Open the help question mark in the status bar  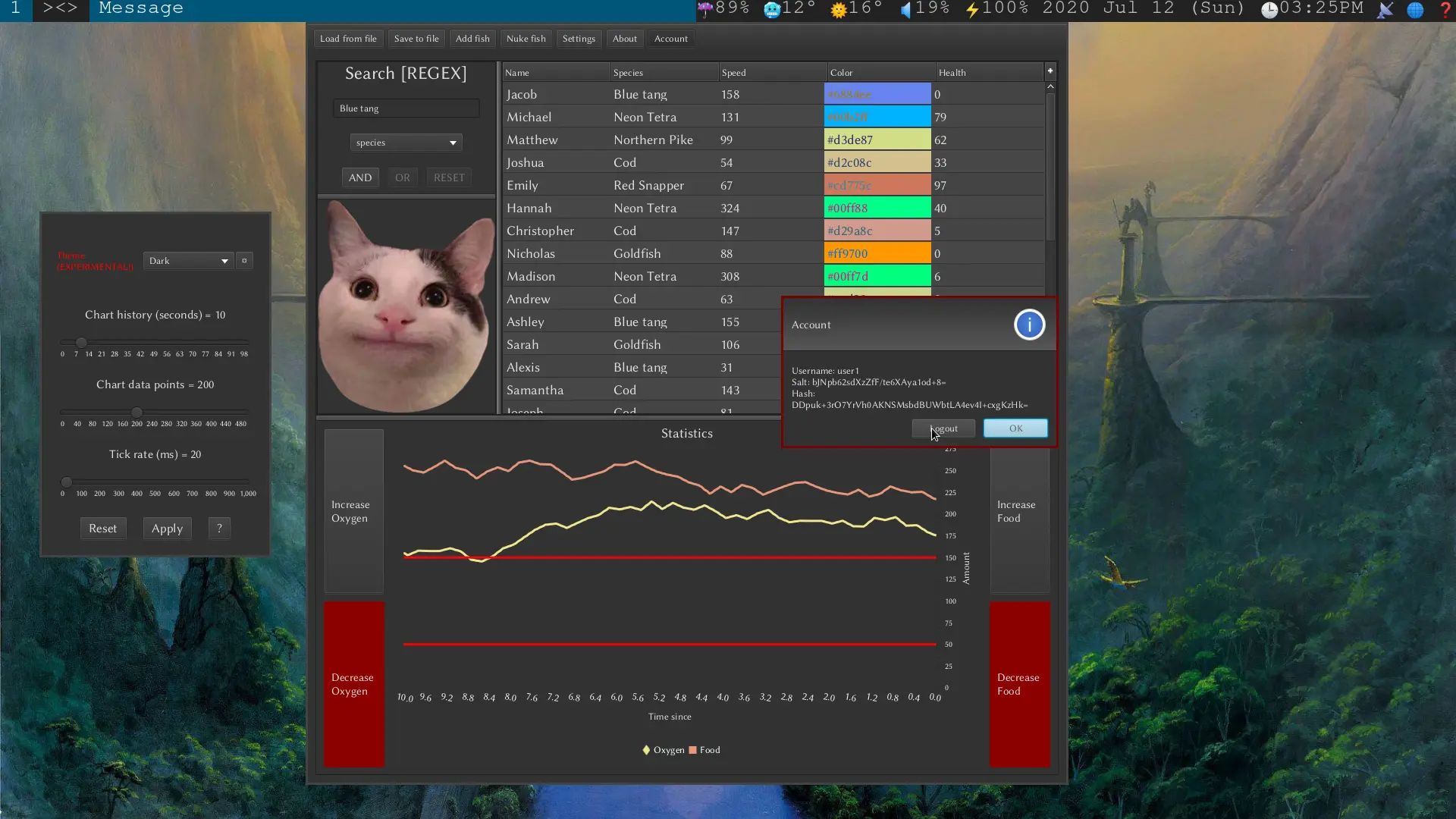coord(1447,9)
